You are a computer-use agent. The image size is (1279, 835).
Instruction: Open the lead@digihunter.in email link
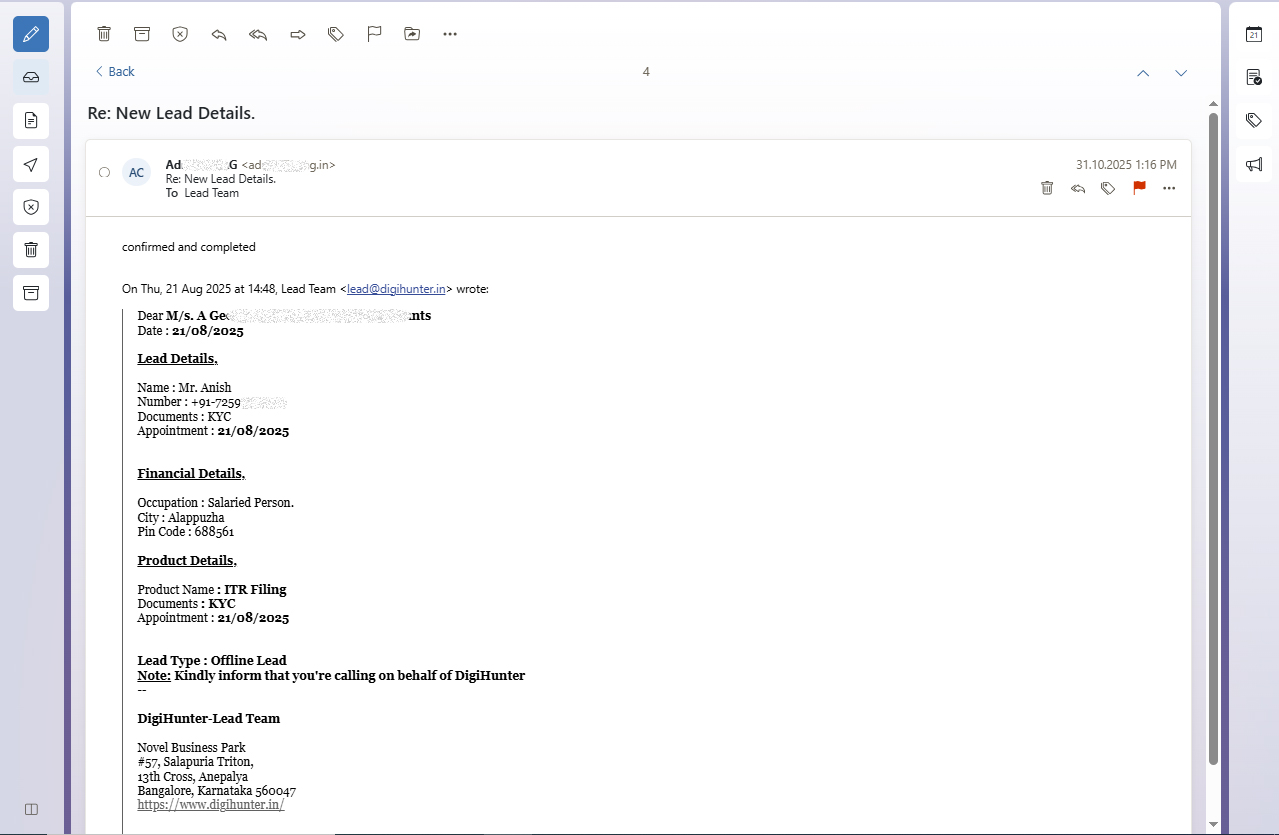coord(396,289)
